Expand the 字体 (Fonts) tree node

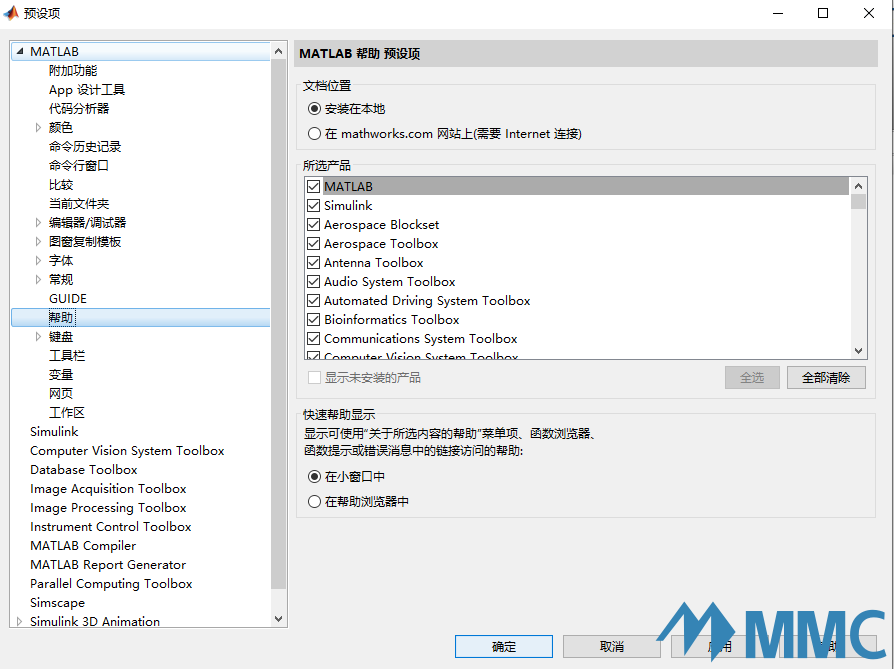(38, 261)
